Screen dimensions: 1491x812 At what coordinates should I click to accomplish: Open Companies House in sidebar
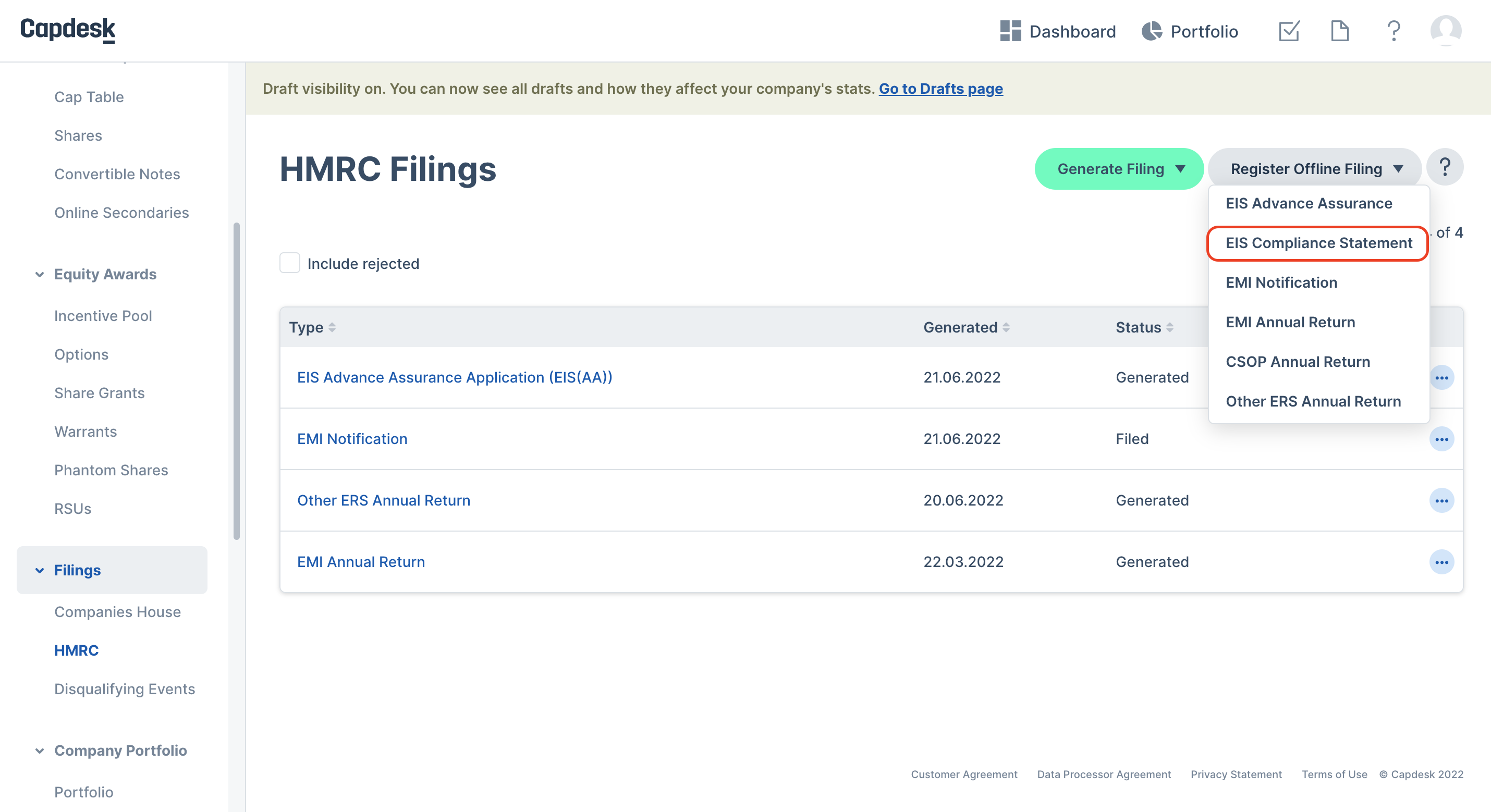point(117,612)
